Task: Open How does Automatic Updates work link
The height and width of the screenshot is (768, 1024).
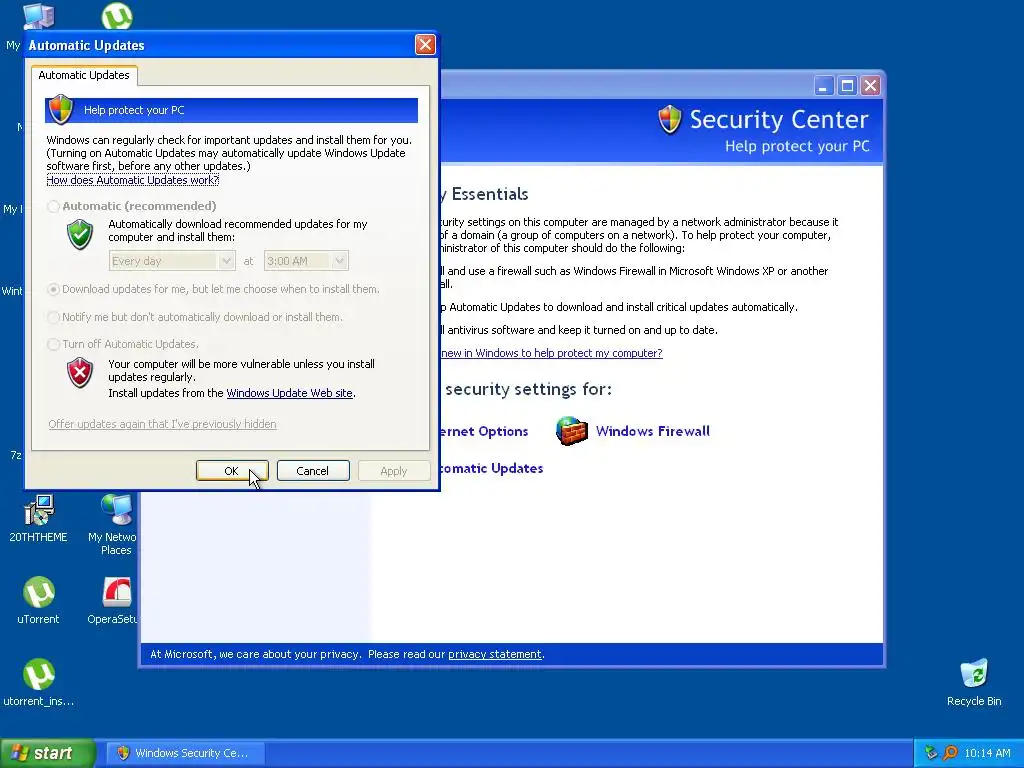Action: click(x=133, y=180)
